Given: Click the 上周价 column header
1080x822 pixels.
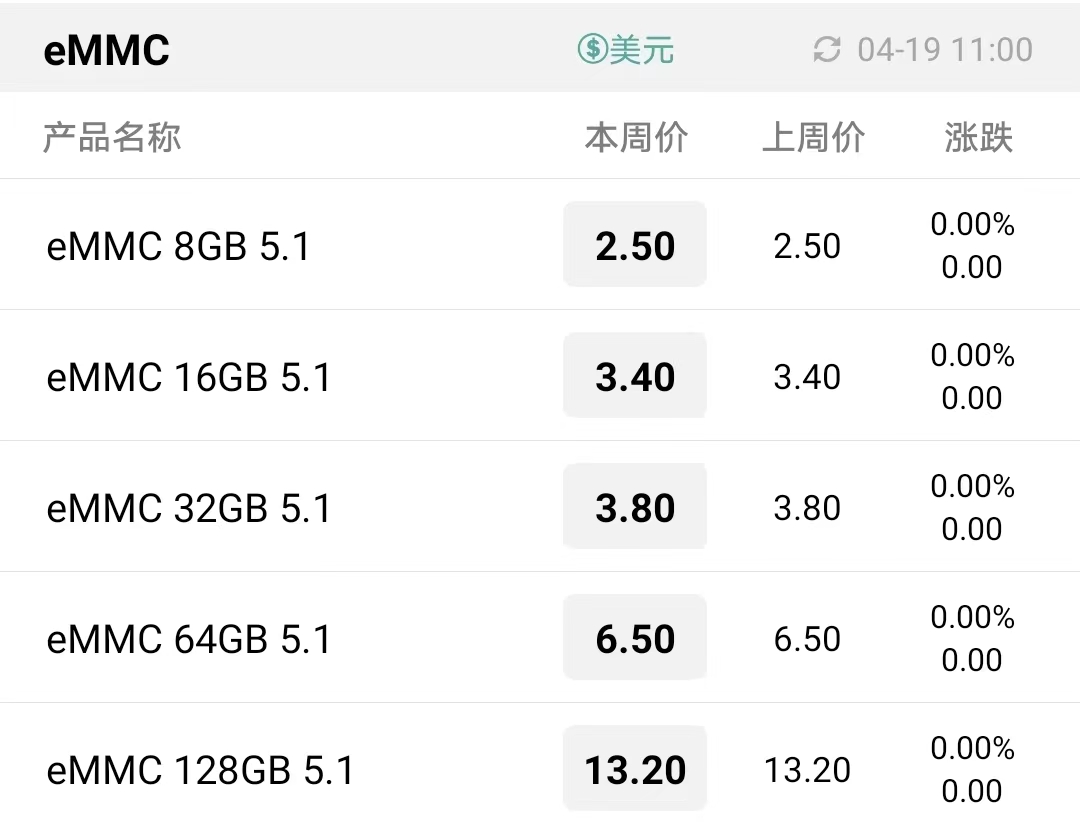Looking at the screenshot, I should coord(813,137).
